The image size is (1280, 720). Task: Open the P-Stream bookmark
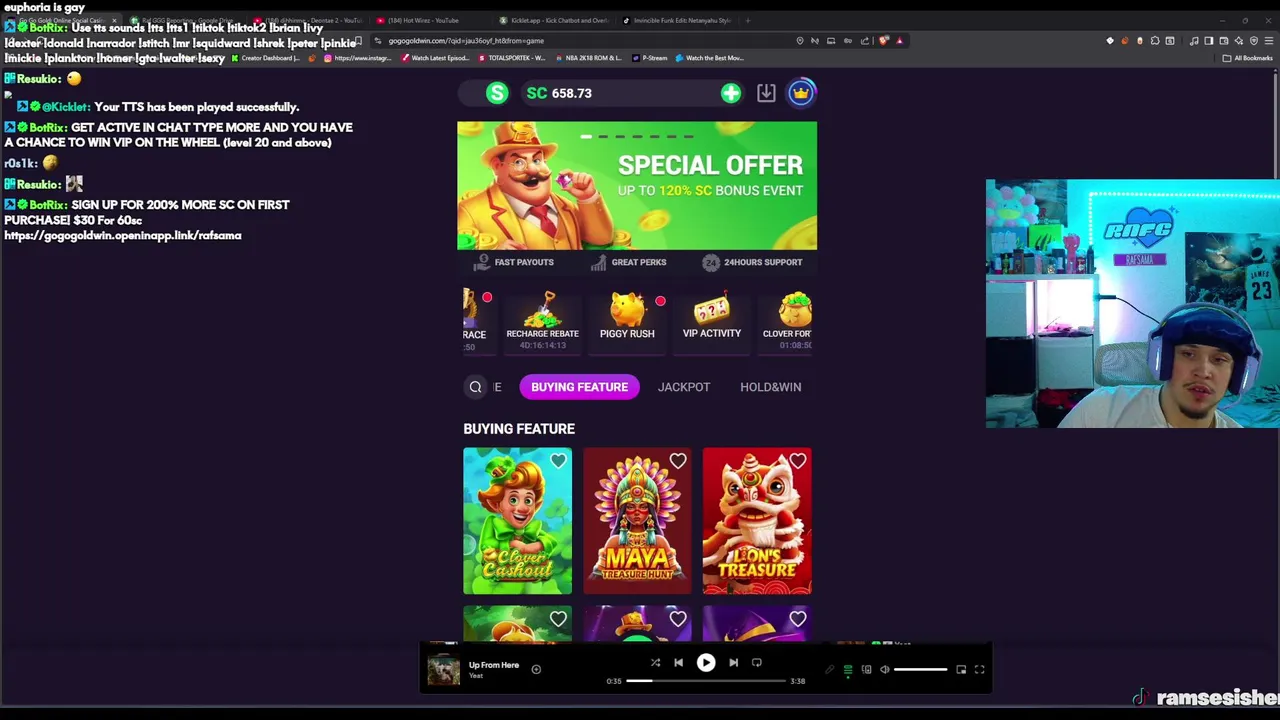650,58
